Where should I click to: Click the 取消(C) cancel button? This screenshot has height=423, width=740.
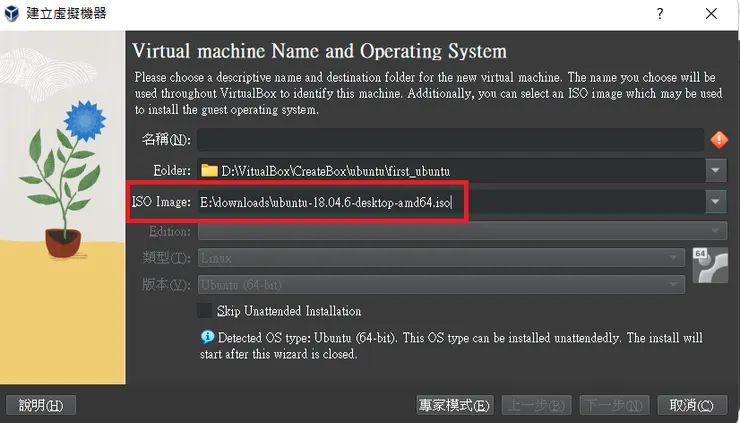(692, 405)
